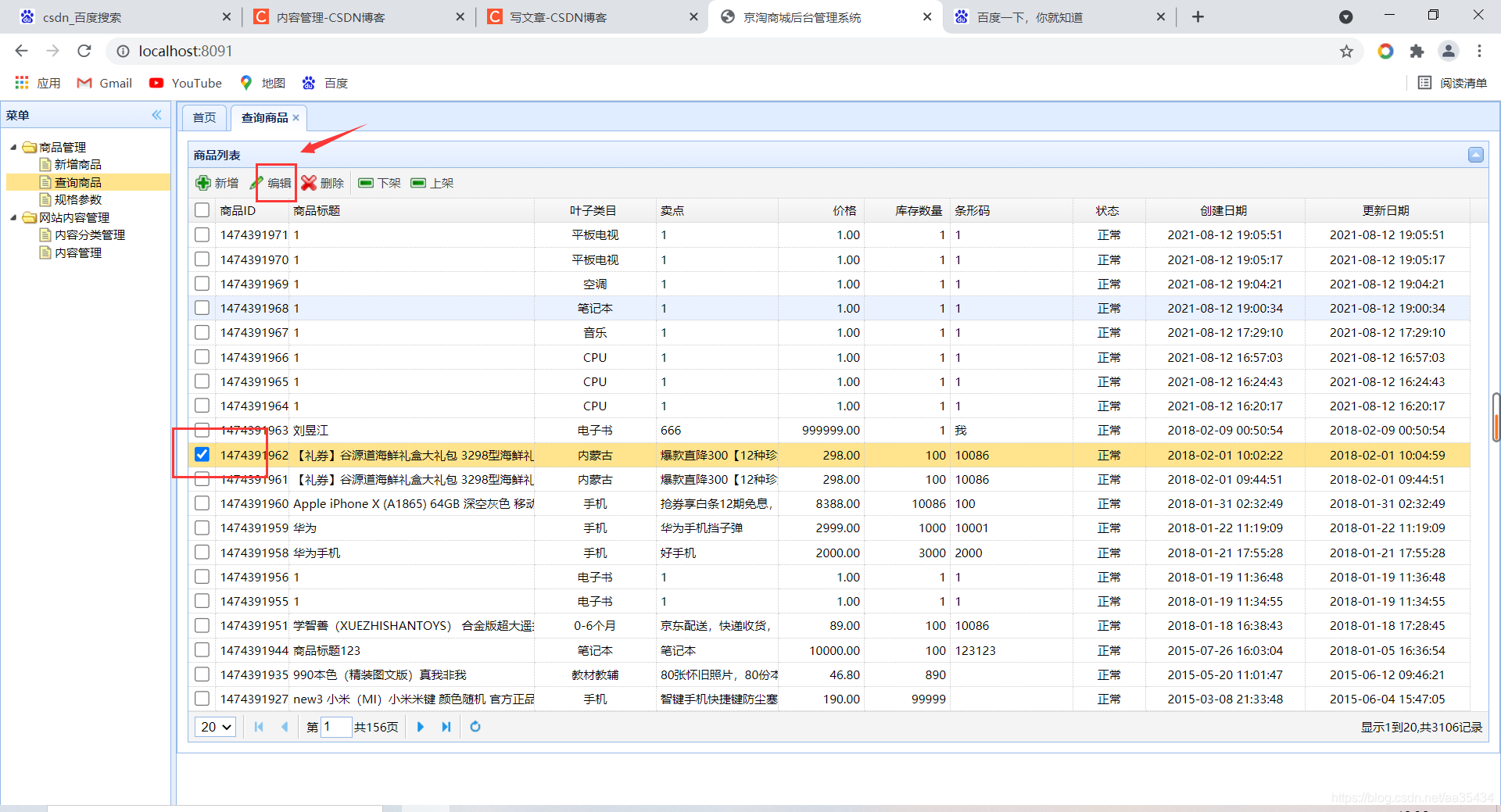Screen dimensions: 1501x812
Task: Open the Chrome profile avatar
Action: point(1449,51)
